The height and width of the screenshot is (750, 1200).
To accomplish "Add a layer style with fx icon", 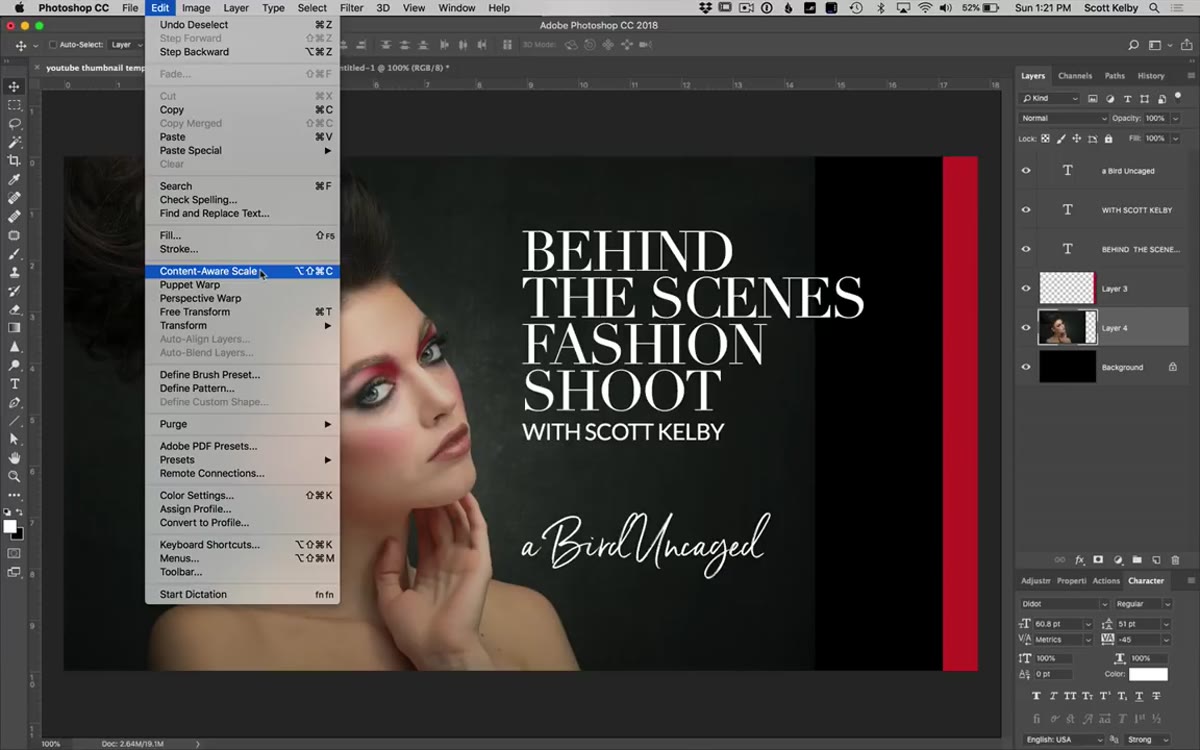I will pyautogui.click(x=1079, y=560).
